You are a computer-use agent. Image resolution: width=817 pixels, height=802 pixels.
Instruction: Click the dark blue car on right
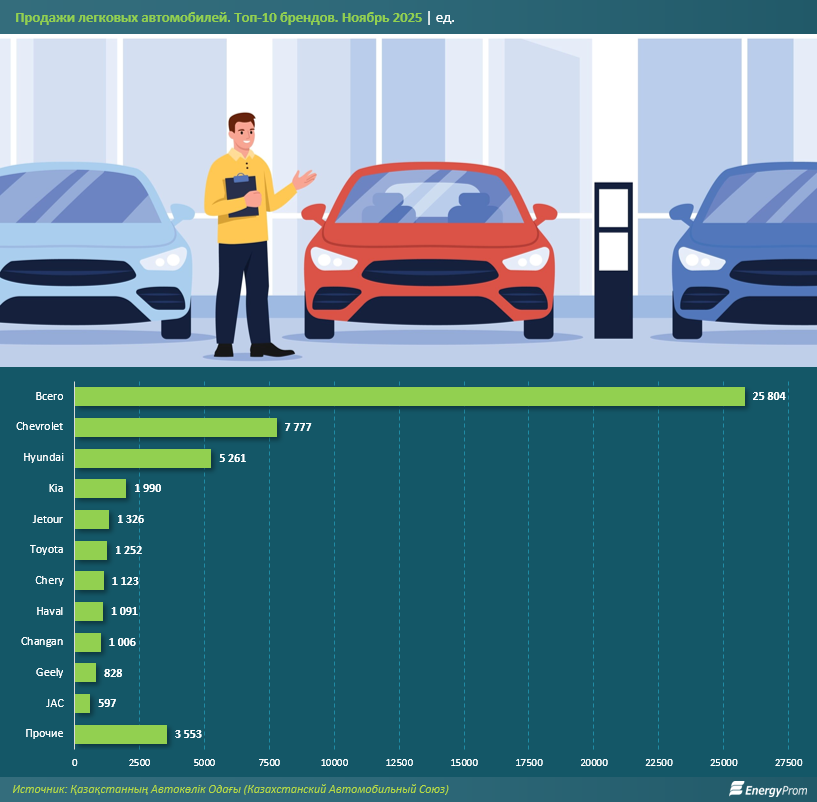click(x=750, y=255)
